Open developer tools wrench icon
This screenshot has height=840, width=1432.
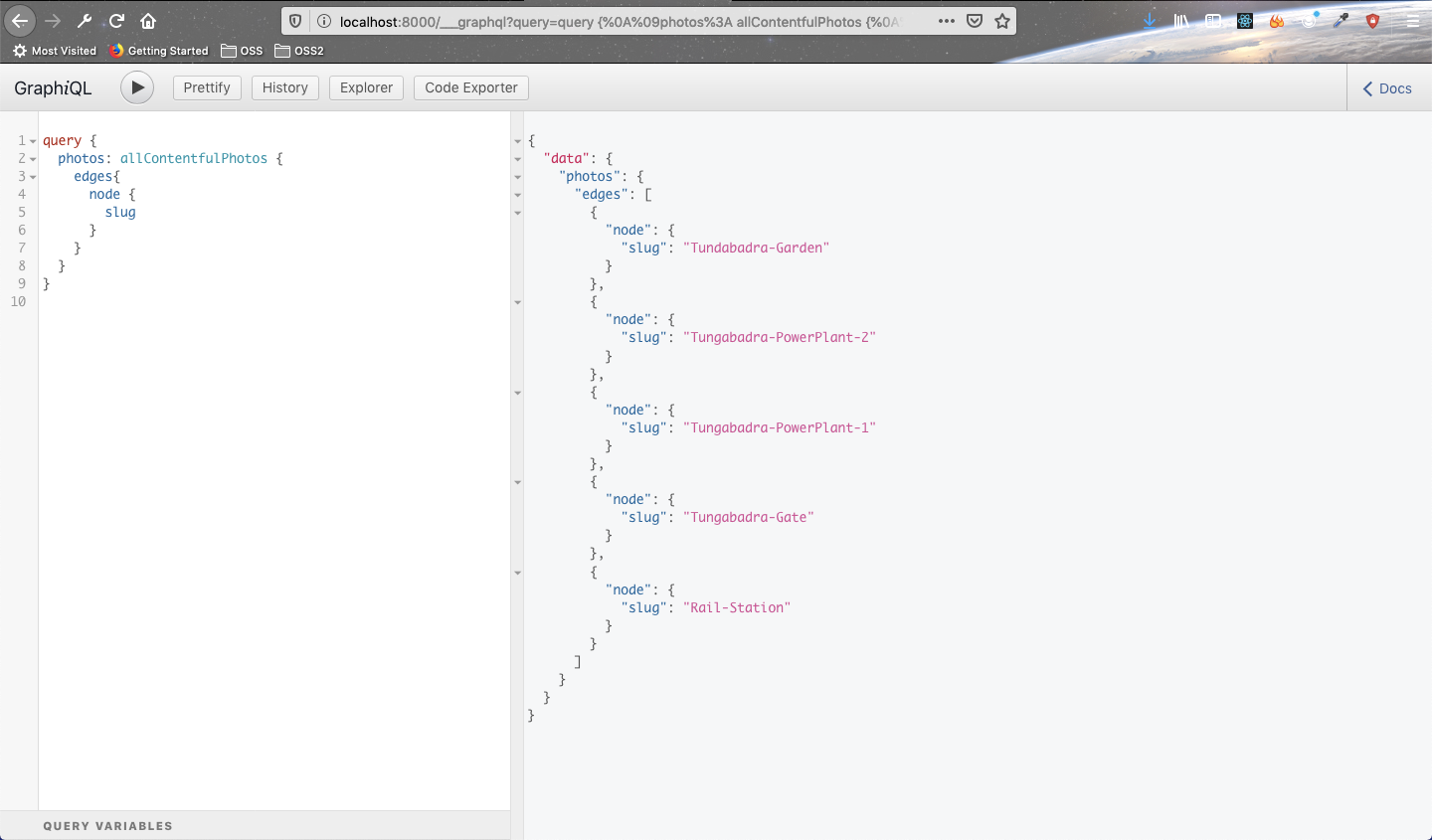point(85,21)
